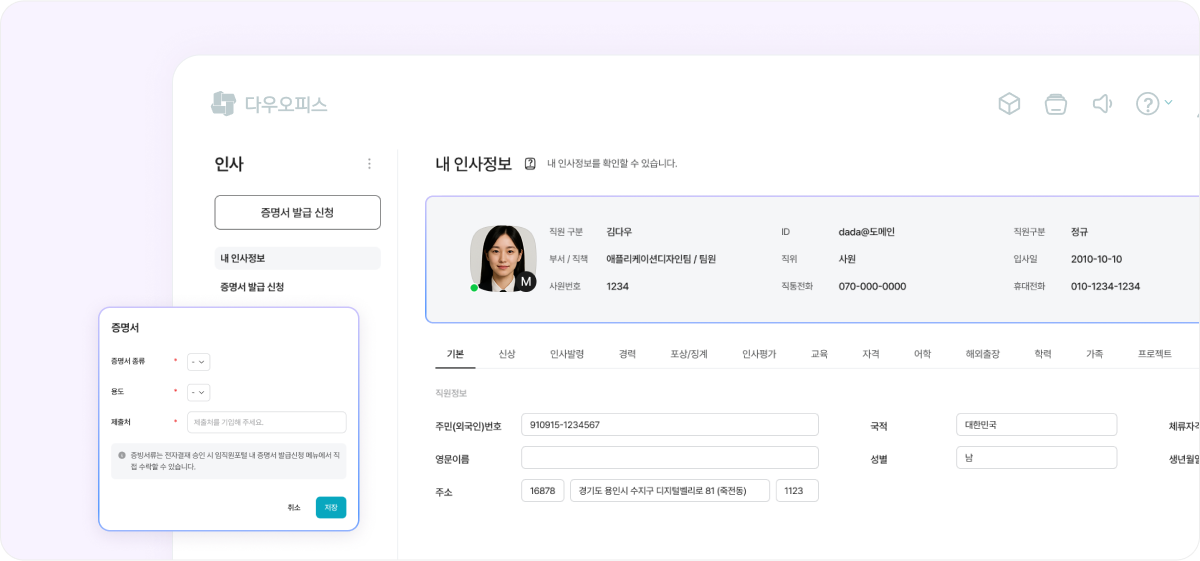Click the name value 김다우
This screenshot has width=1200, height=561.
pyautogui.click(x=619, y=232)
